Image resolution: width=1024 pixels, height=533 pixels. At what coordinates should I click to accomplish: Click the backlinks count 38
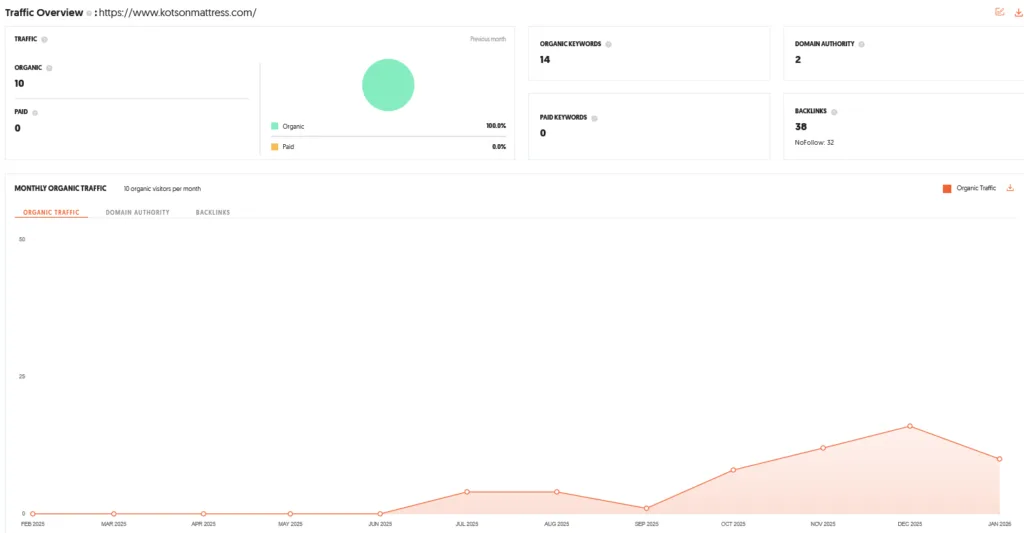tap(801, 127)
